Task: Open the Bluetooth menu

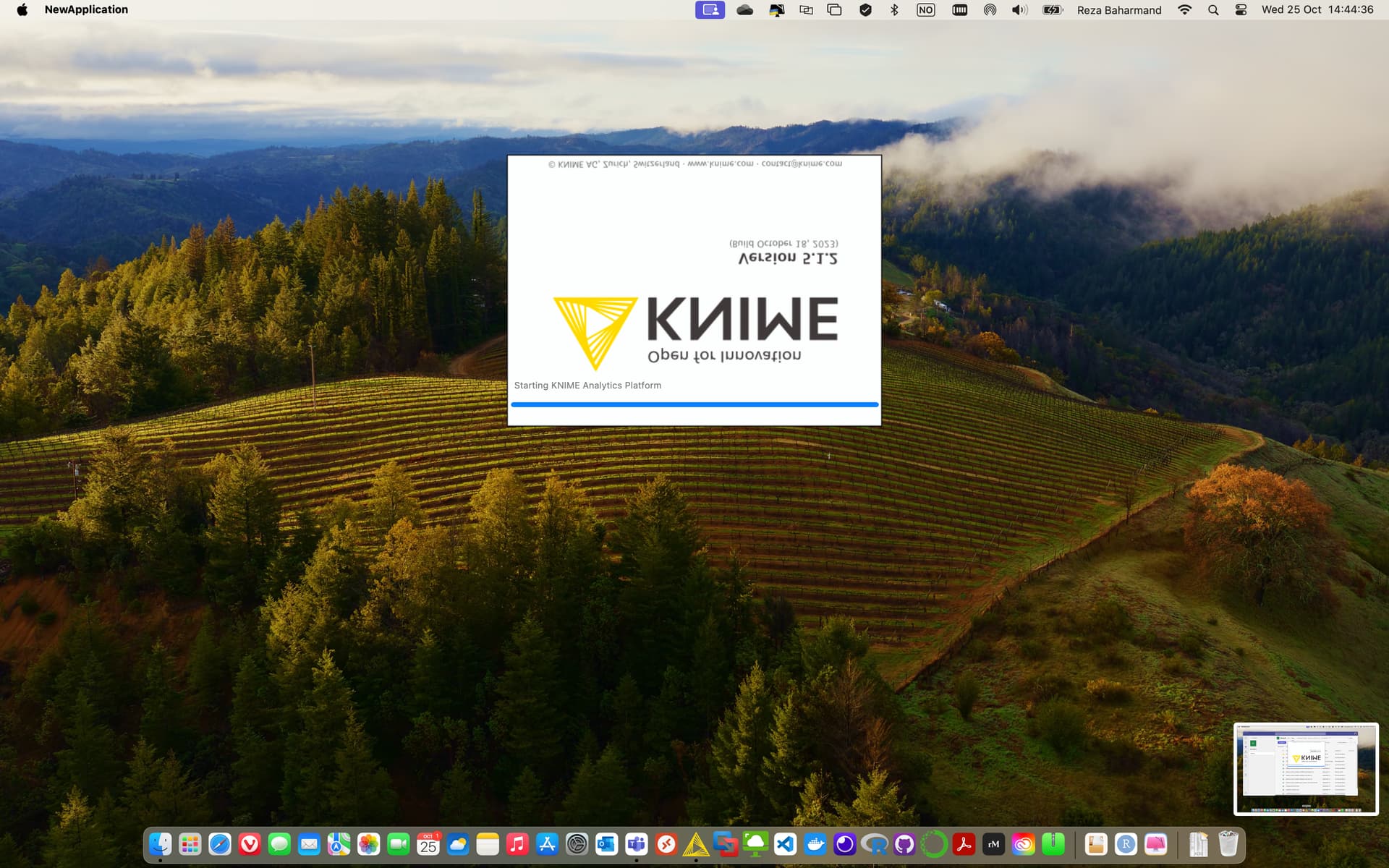Action: click(x=894, y=9)
